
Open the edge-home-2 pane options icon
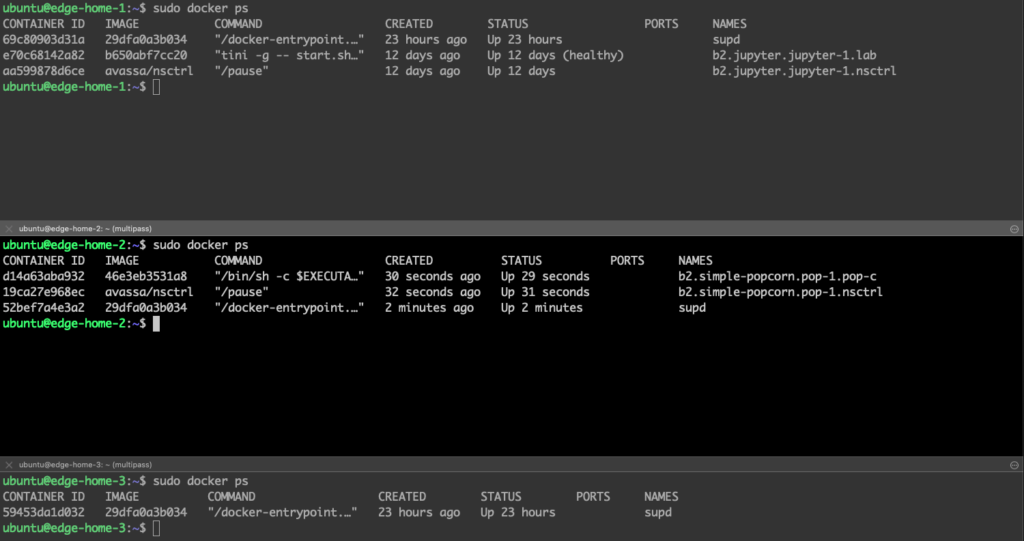[x=1014, y=229]
